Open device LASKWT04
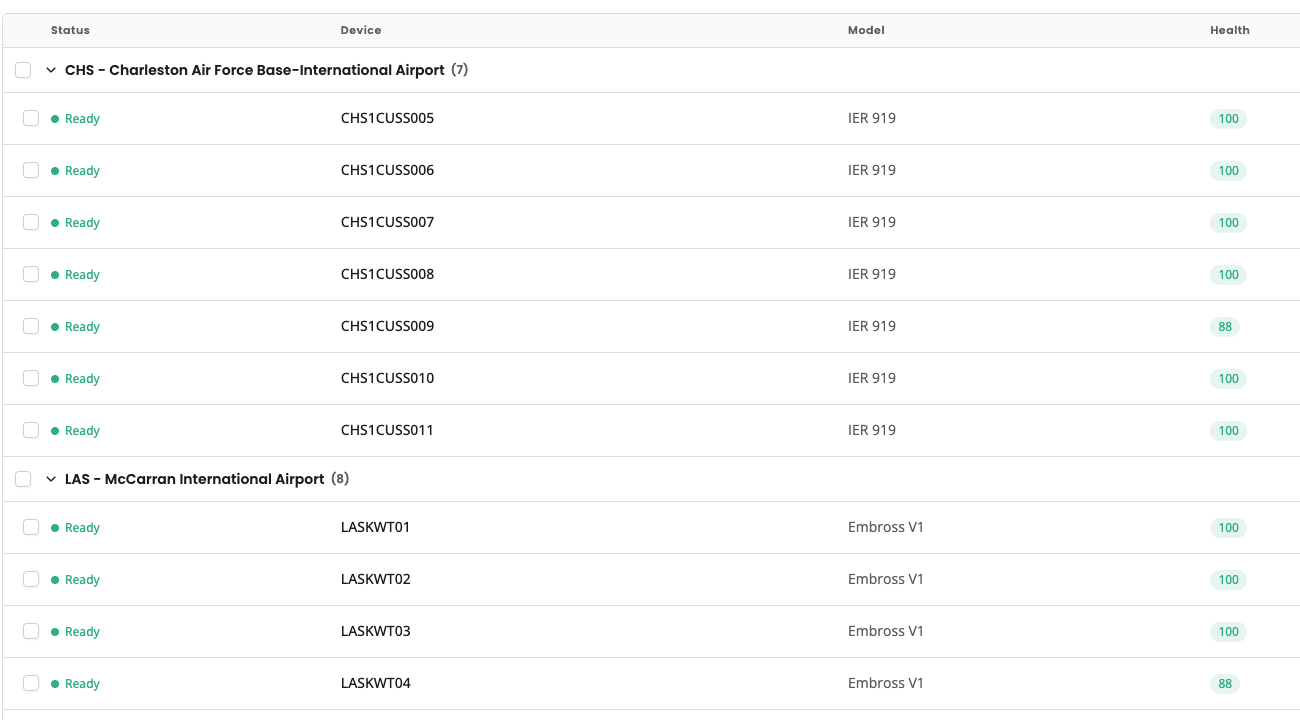 (376, 683)
